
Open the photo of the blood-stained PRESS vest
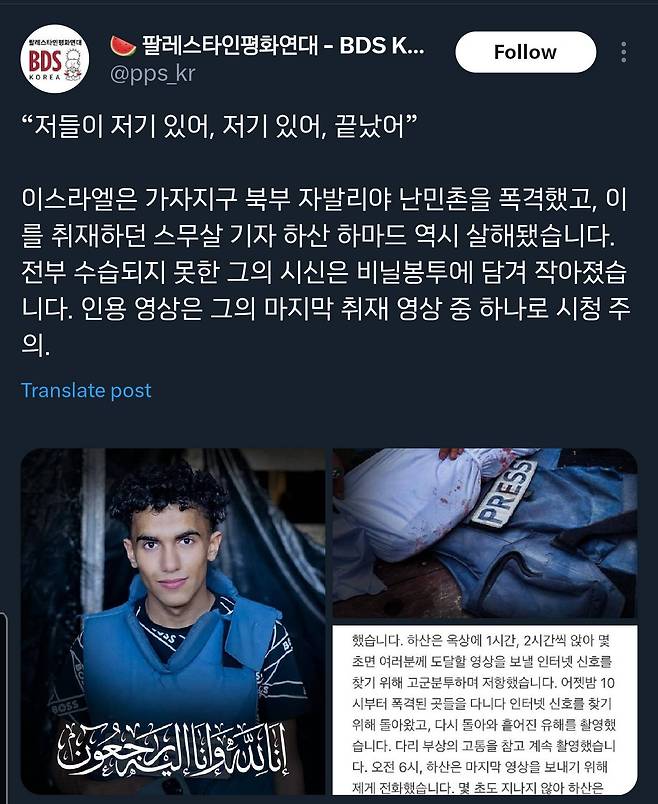point(485,533)
